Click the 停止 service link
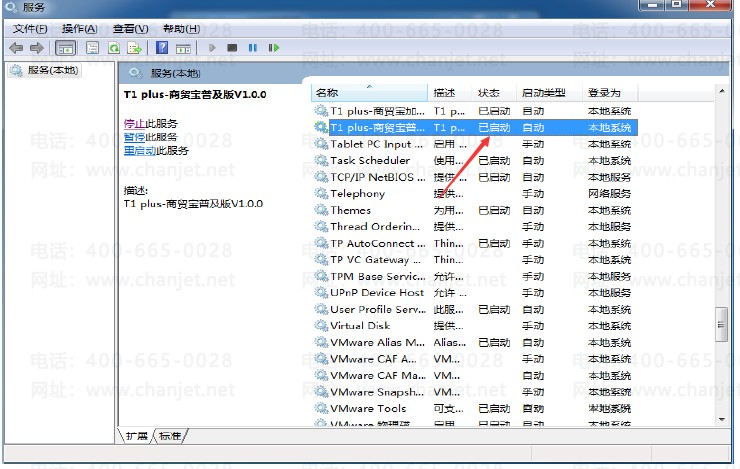The width and height of the screenshot is (740, 469). click(x=135, y=124)
